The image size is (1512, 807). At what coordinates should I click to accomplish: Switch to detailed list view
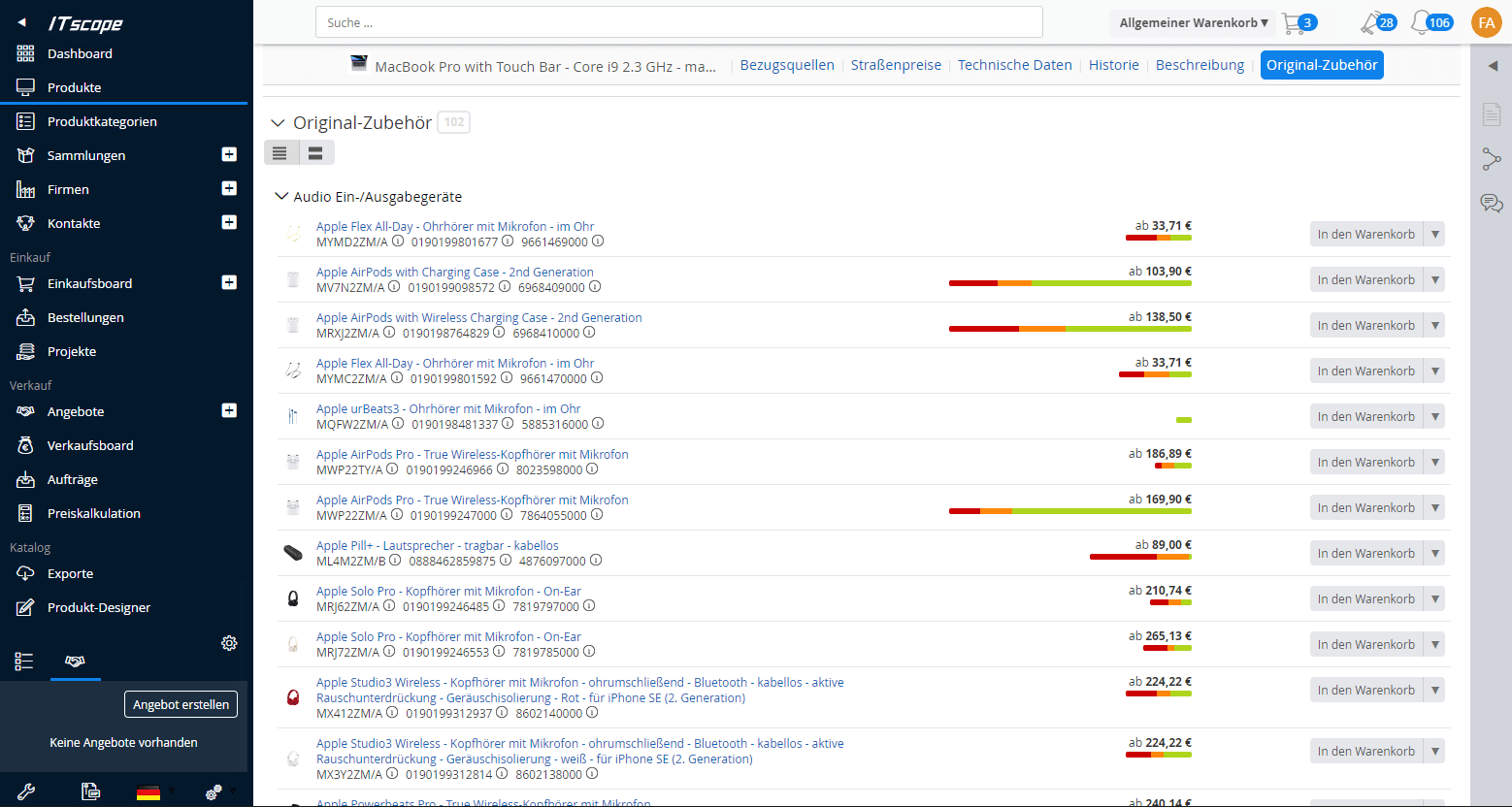(x=315, y=153)
